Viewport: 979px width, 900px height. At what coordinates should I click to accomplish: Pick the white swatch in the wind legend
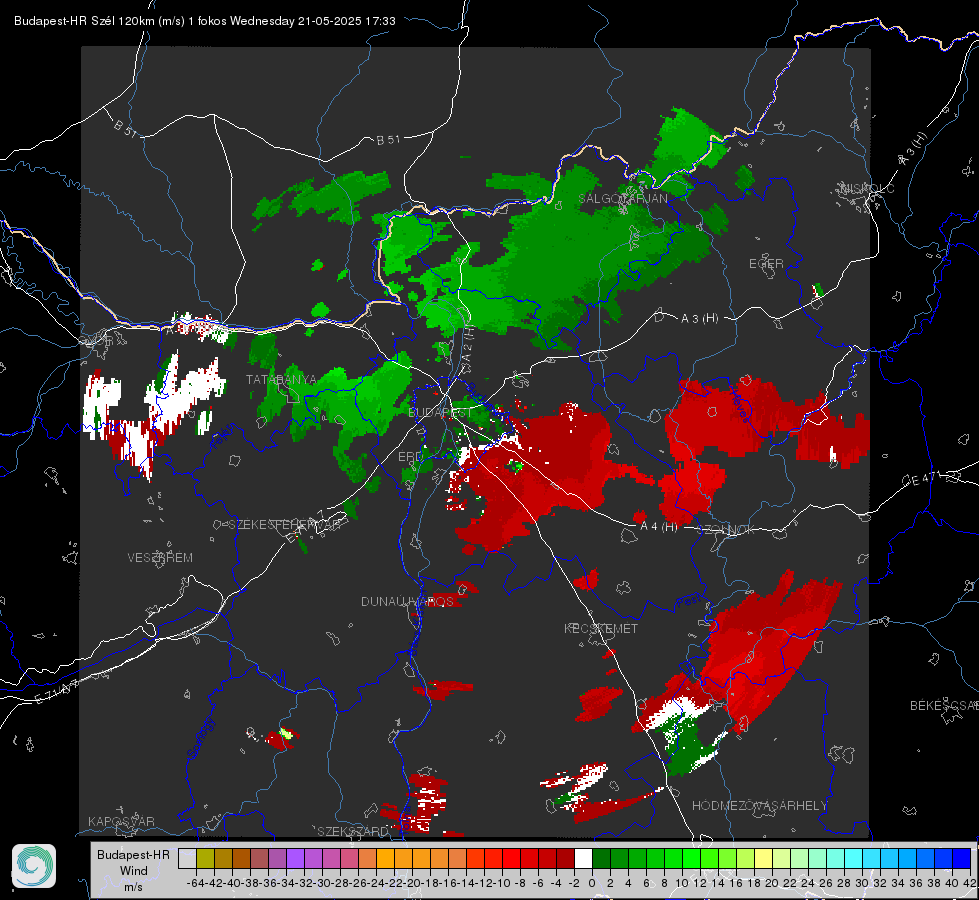coord(583,858)
